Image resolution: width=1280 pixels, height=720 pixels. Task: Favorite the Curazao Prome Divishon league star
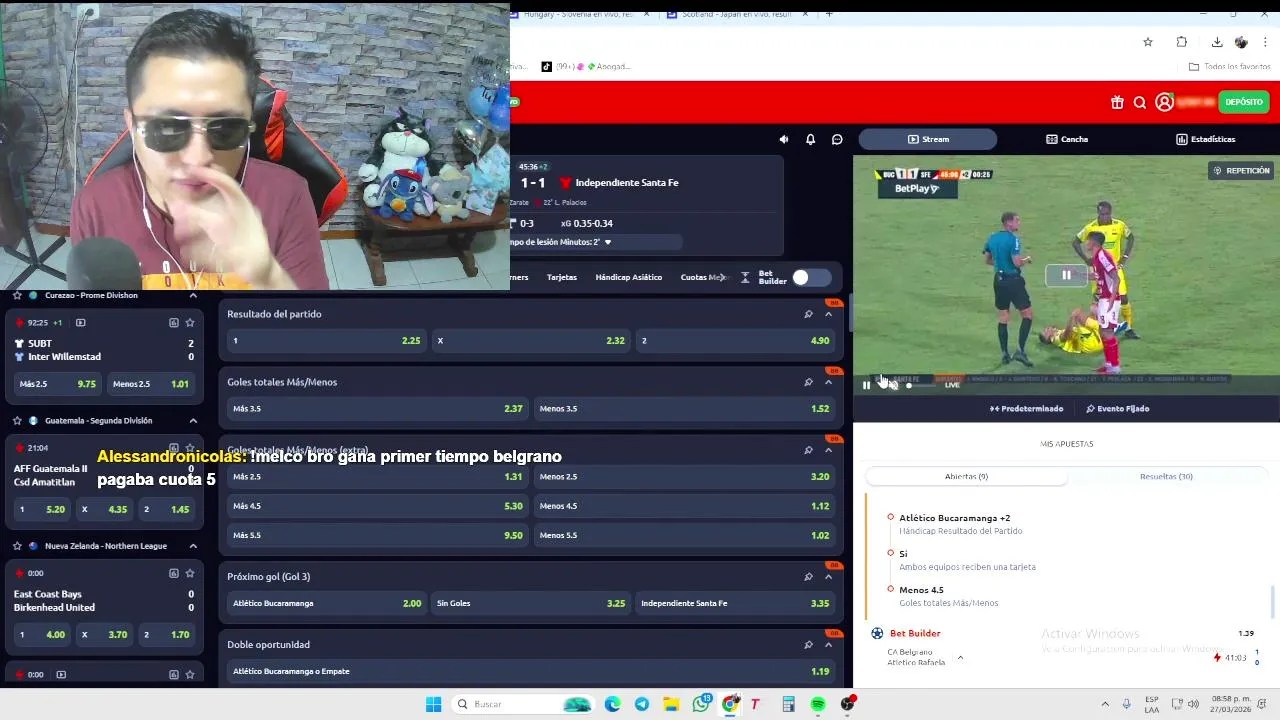[x=17, y=296]
